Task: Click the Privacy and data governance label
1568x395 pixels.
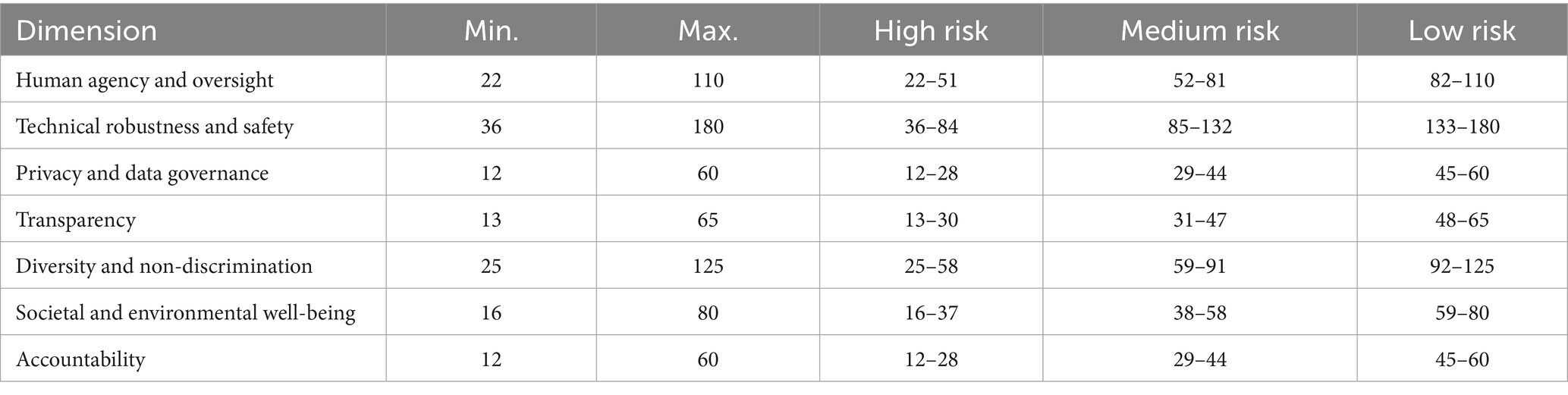Action: click(x=143, y=173)
